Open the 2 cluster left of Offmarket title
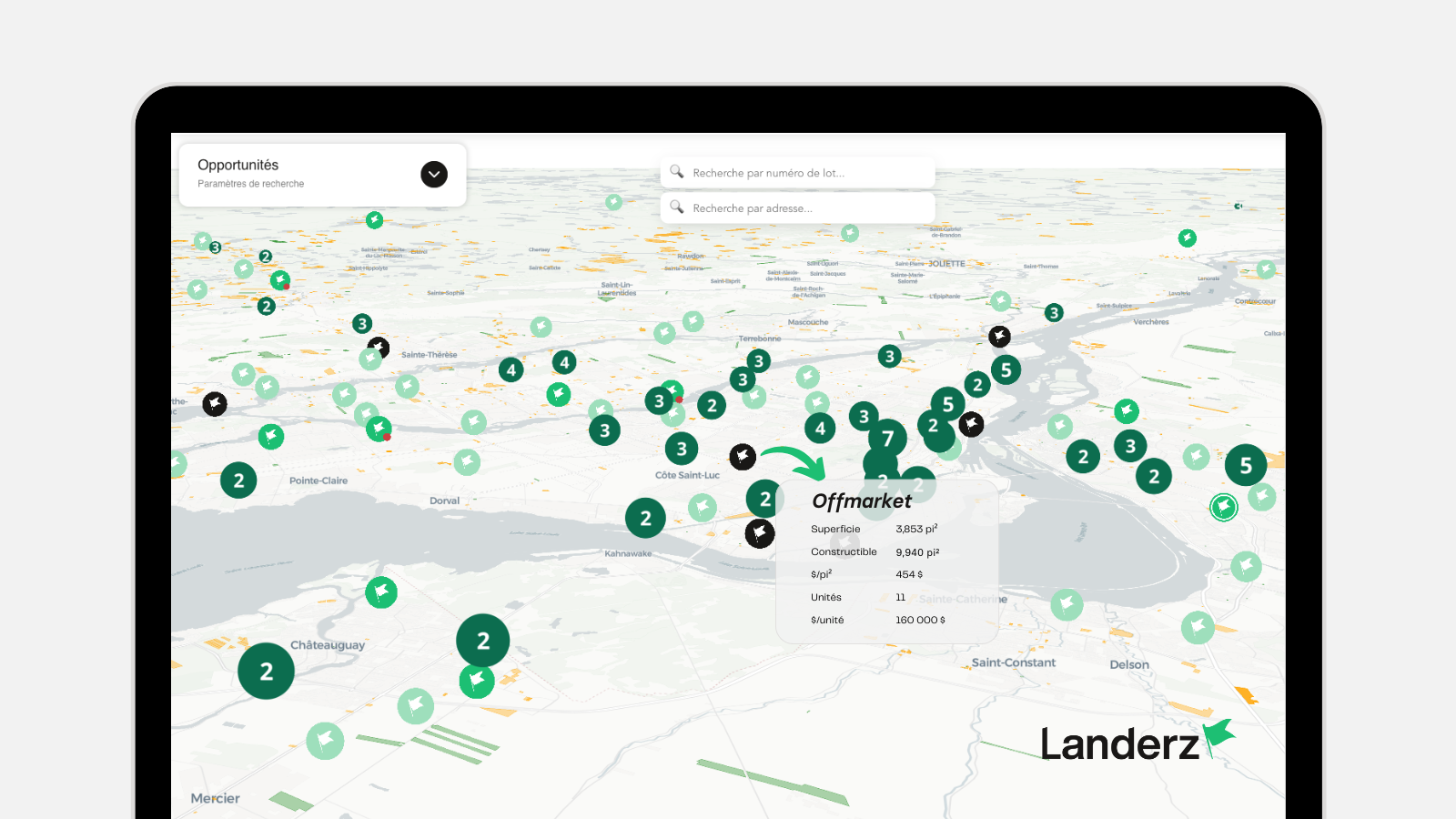The image size is (1456, 819). [x=764, y=499]
